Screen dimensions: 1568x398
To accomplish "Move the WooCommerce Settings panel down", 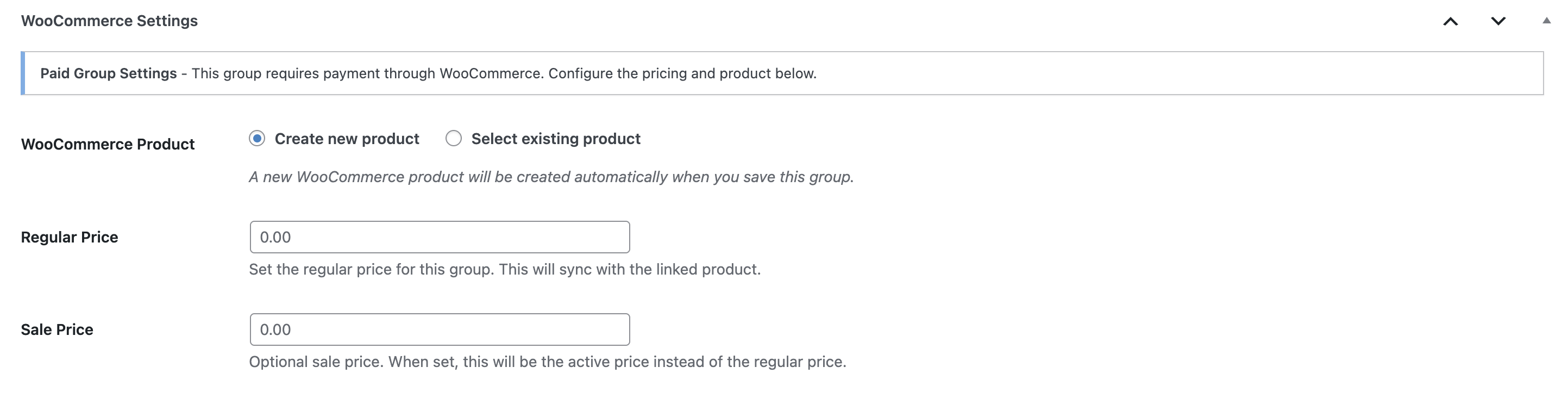I will click(1498, 20).
